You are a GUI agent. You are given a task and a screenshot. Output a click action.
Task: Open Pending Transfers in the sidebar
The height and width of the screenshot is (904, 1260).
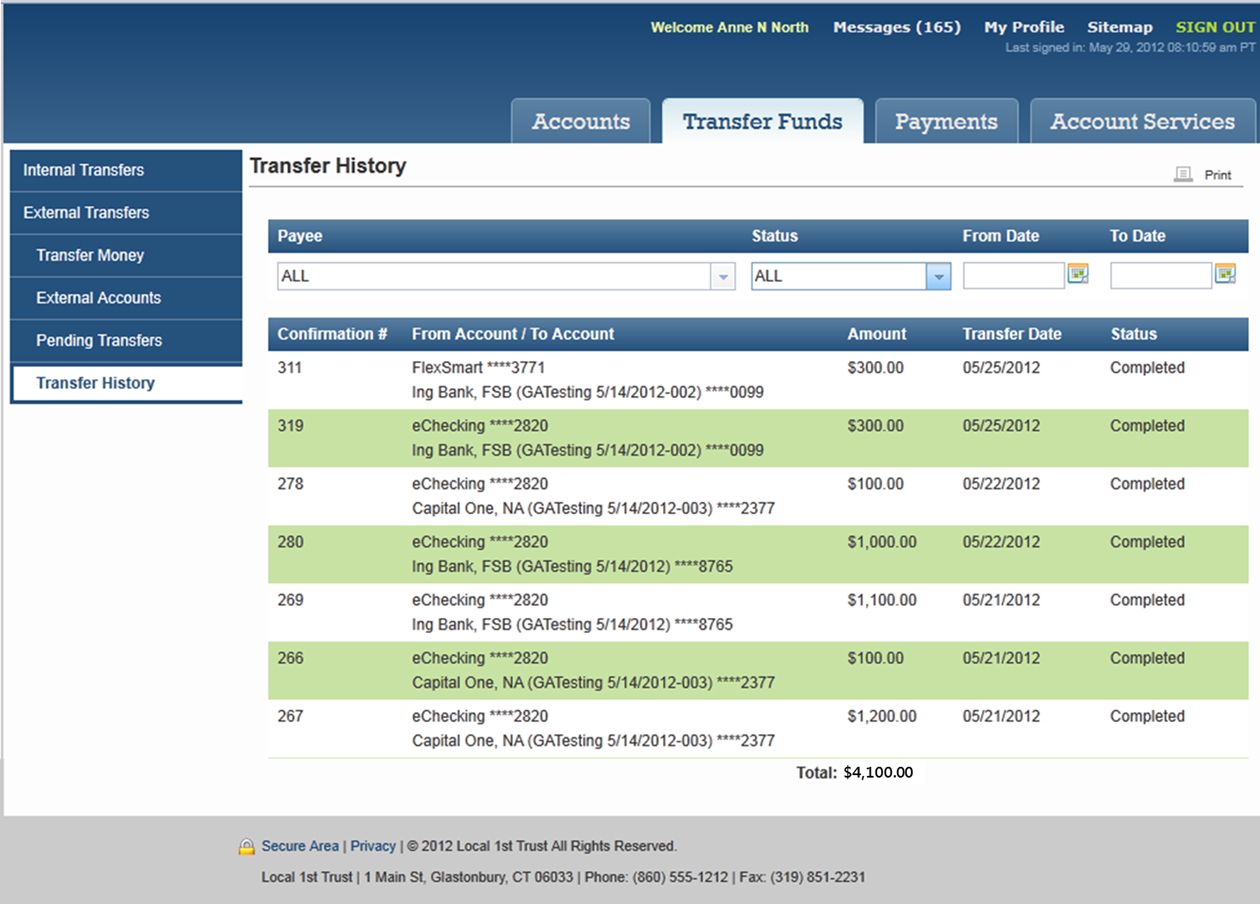tap(99, 341)
